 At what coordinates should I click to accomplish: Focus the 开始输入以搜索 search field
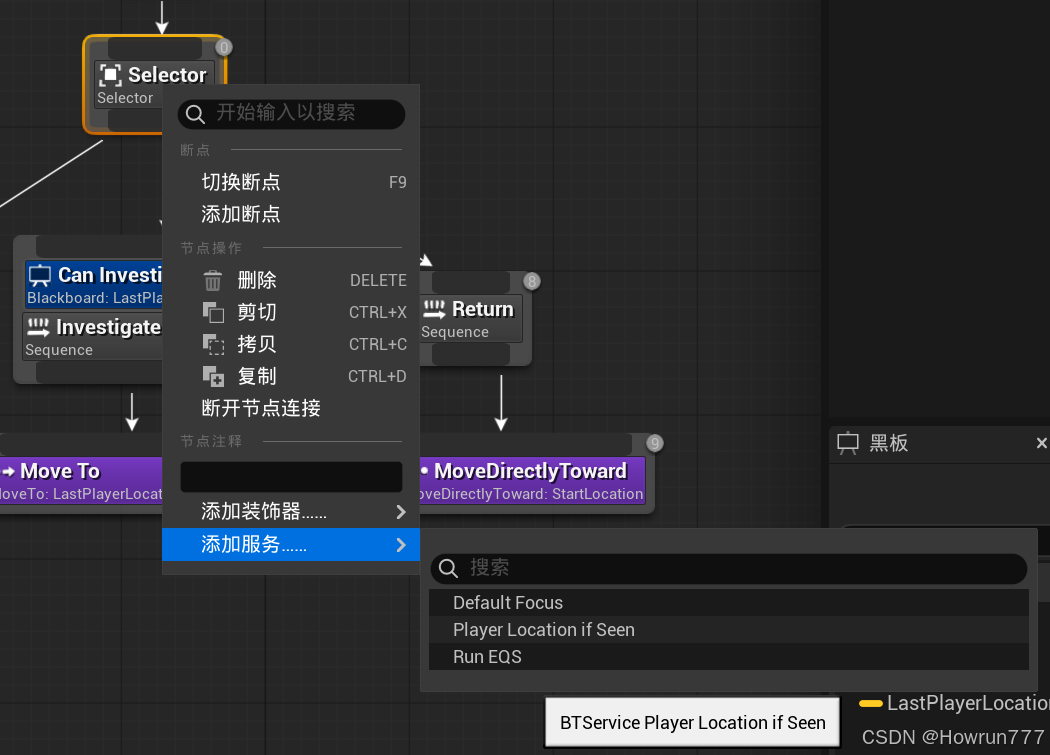(291, 114)
